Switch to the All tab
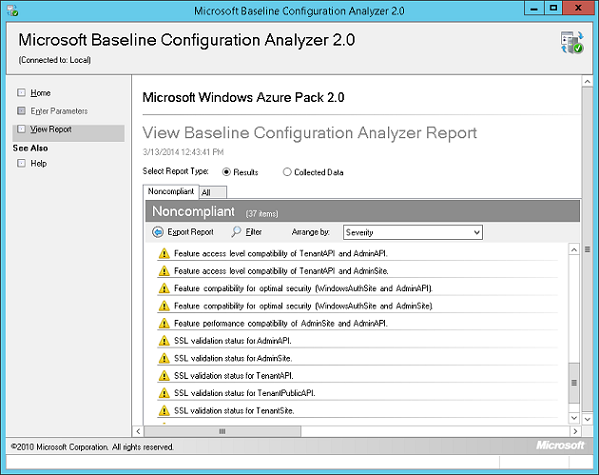 click(213, 192)
